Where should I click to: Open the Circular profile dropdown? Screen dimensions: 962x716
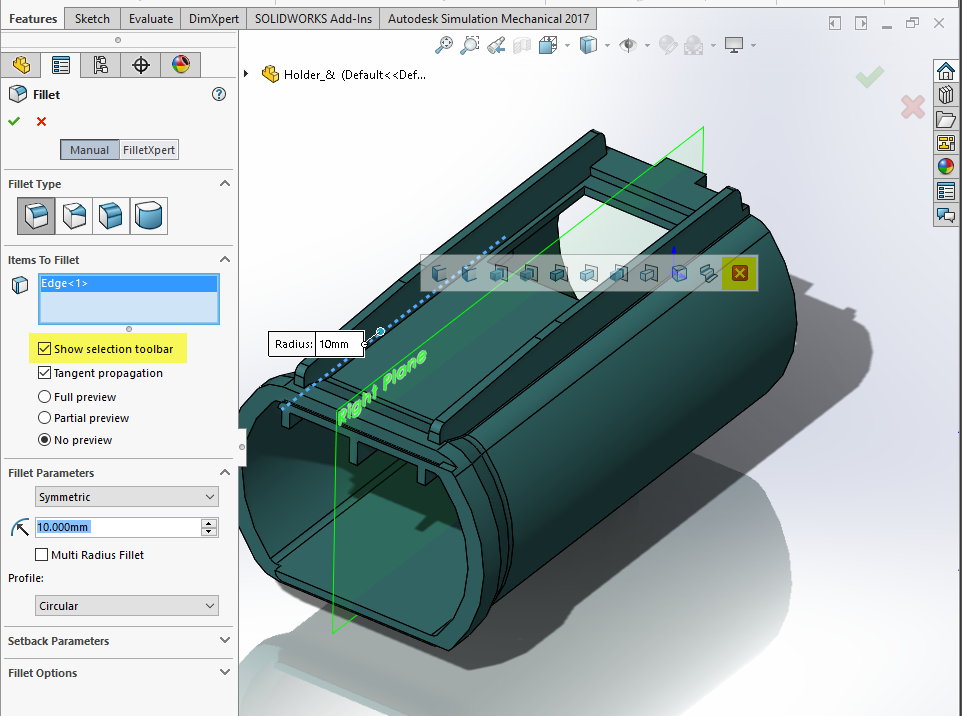(126, 605)
